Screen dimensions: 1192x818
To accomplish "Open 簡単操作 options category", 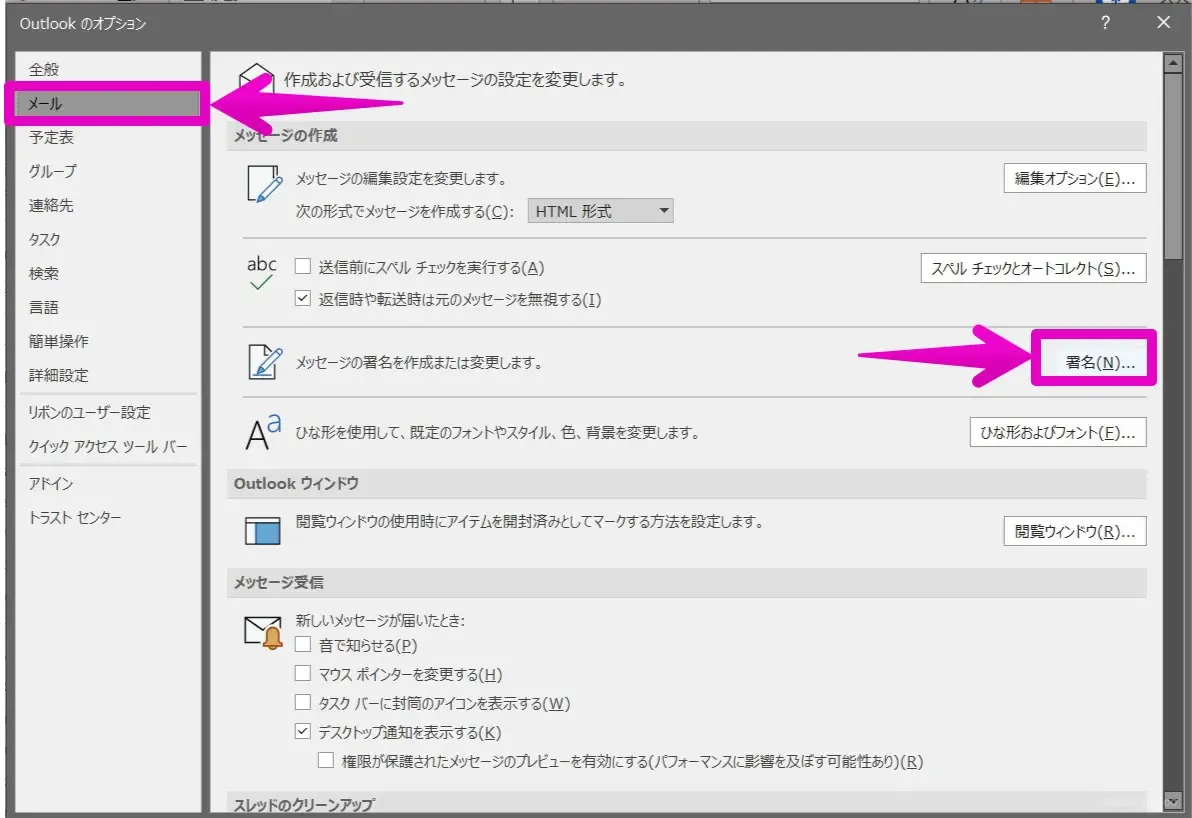I will click(x=107, y=341).
